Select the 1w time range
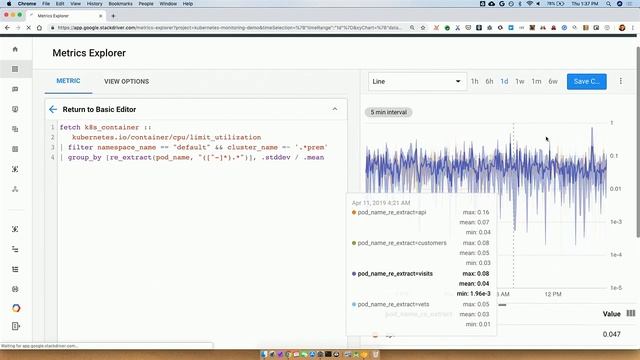640x360 pixels. (x=520, y=81)
